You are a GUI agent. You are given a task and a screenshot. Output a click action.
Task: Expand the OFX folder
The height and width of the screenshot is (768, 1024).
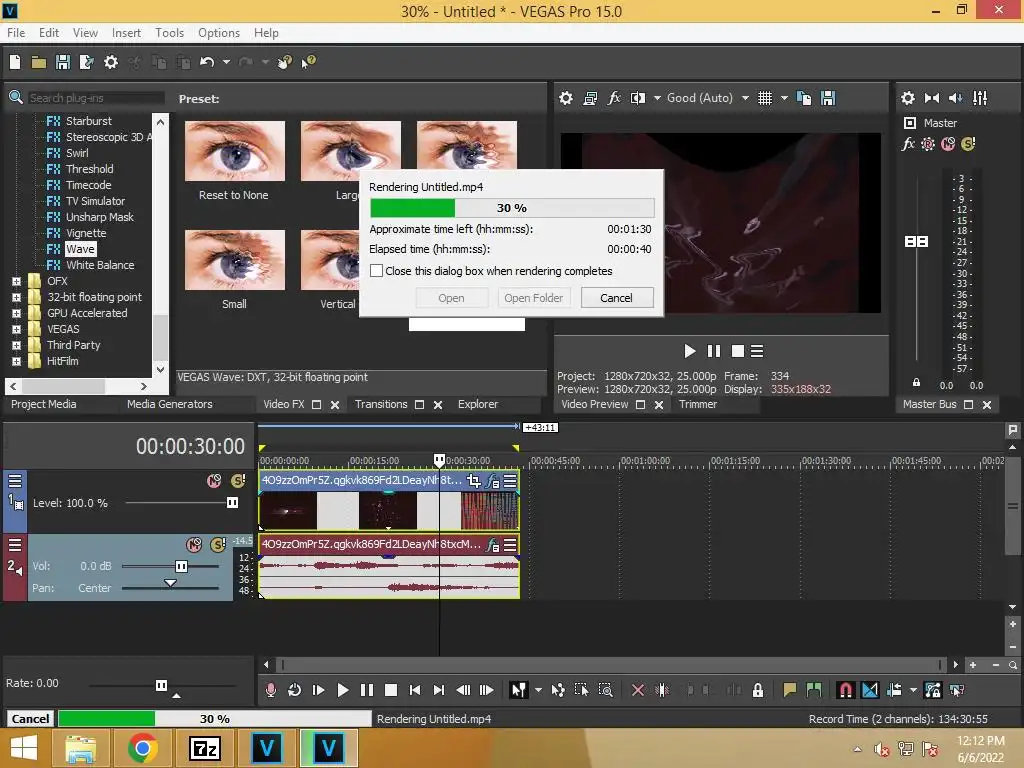click(16, 281)
